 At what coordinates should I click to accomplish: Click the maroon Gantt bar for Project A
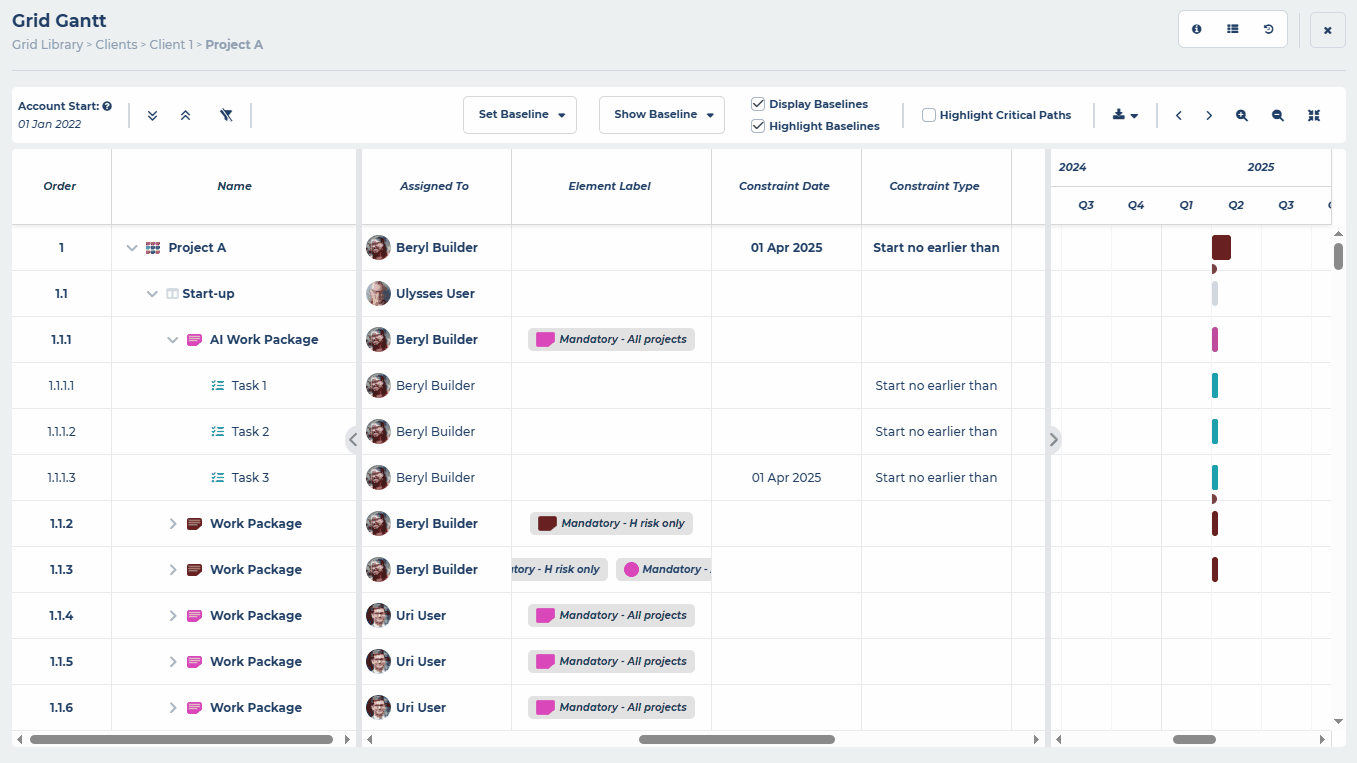[x=1220, y=247]
